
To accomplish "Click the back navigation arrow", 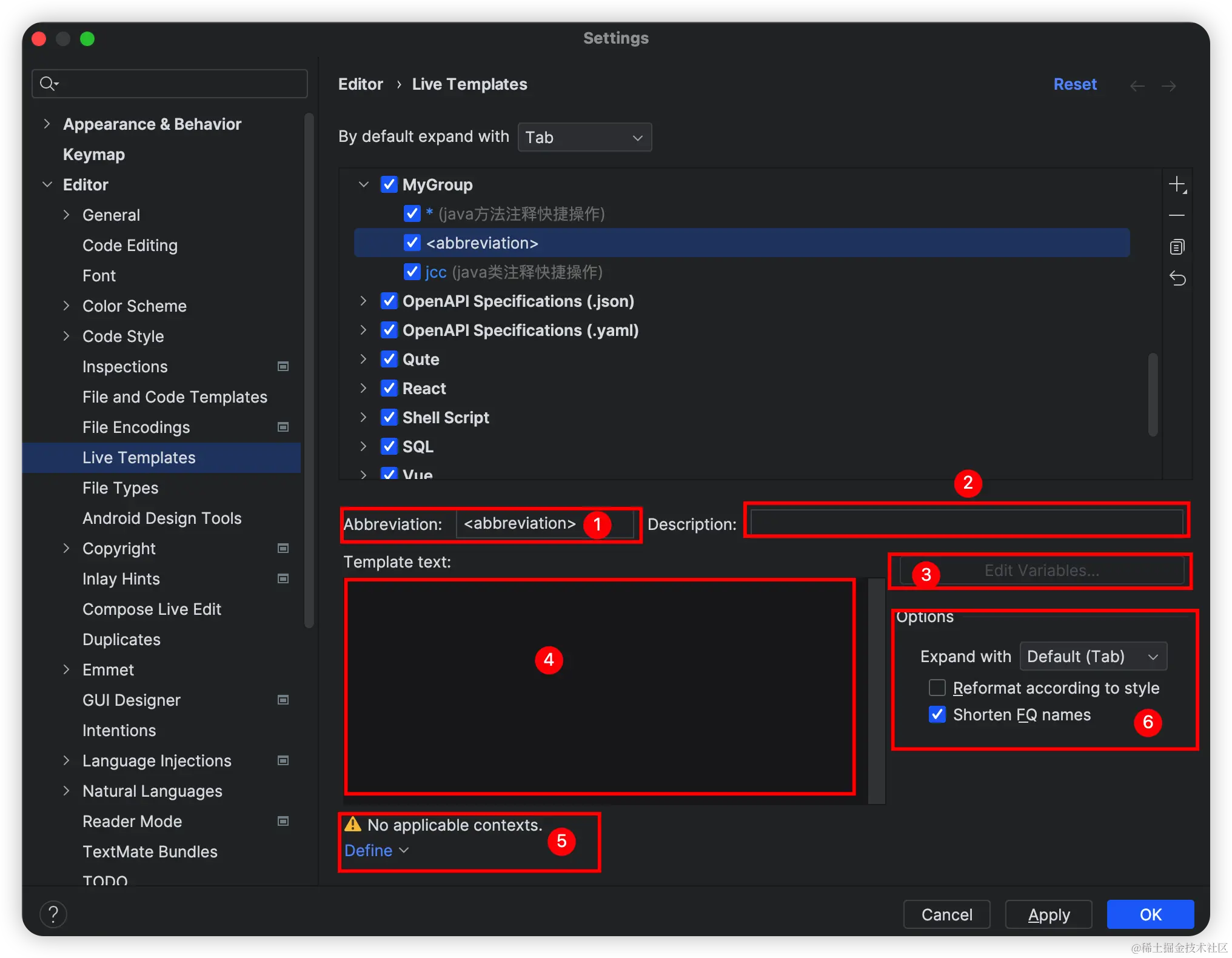I will tap(1137, 85).
